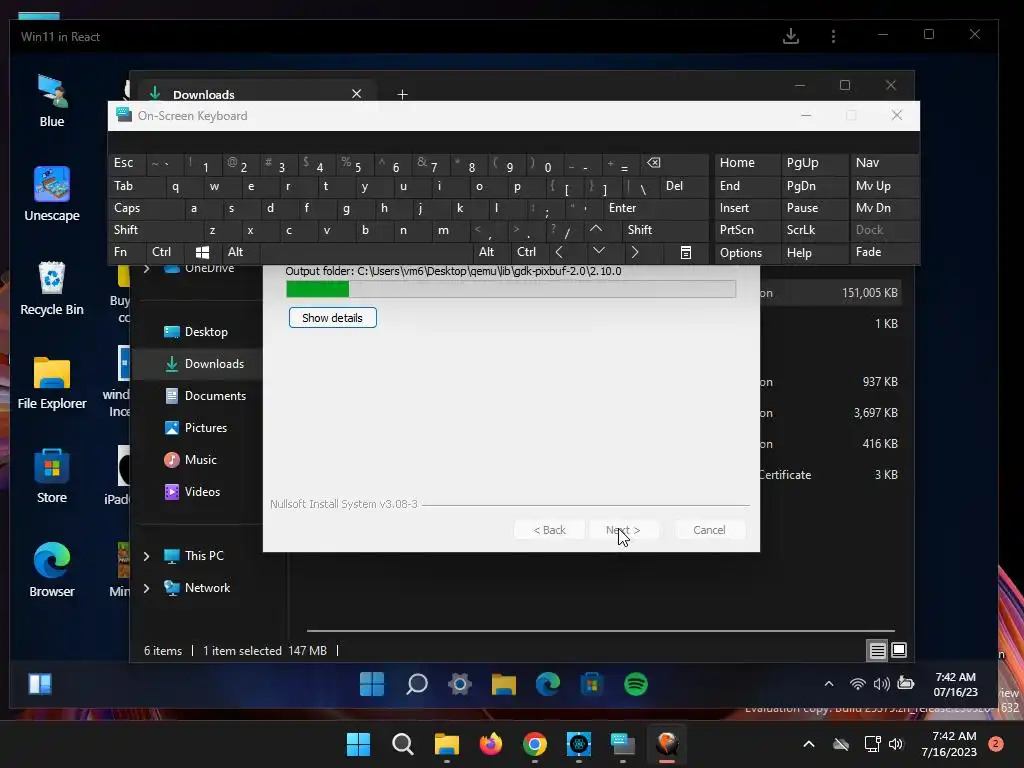This screenshot has height=768, width=1024.
Task: Toggle the left Shift key on On-Screen Keyboard
Action: click(155, 230)
